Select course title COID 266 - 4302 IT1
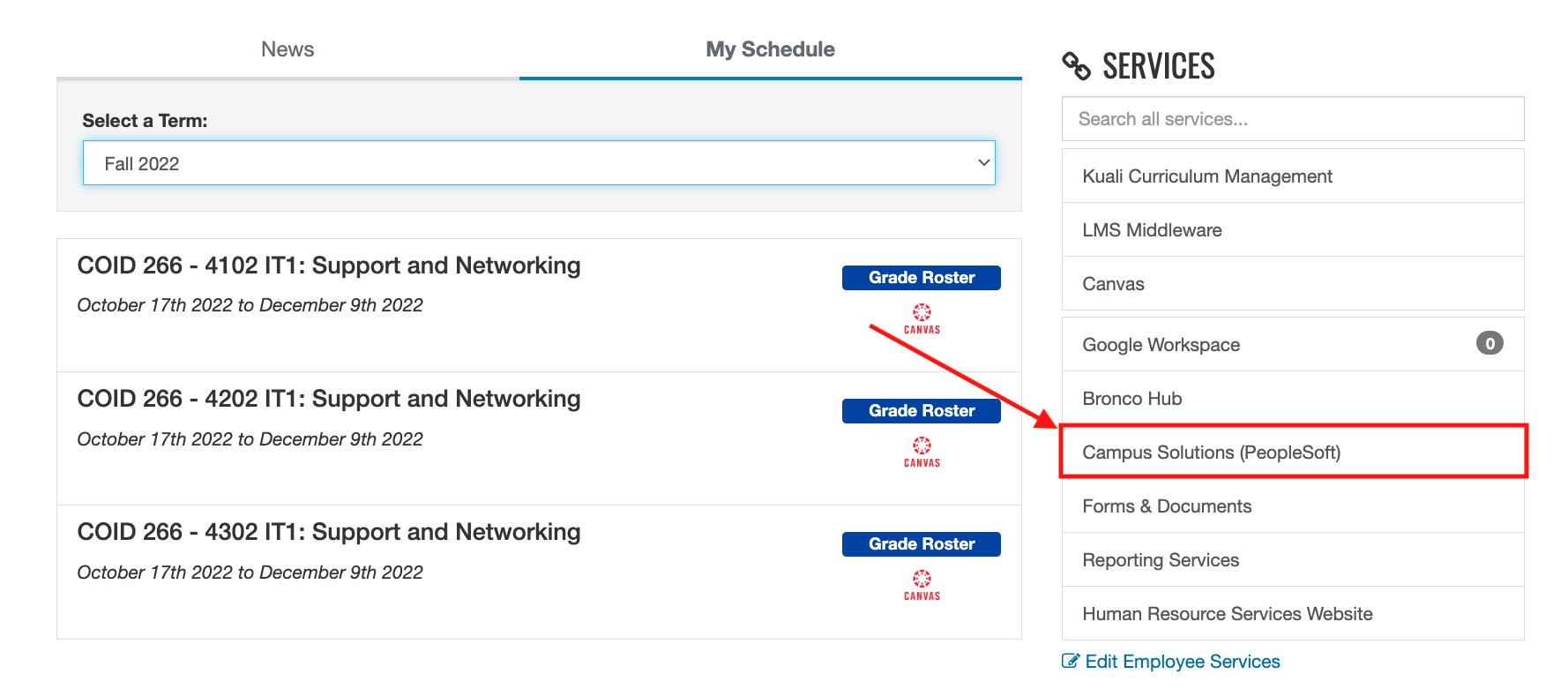The height and width of the screenshot is (689, 1568). pyautogui.click(x=329, y=532)
